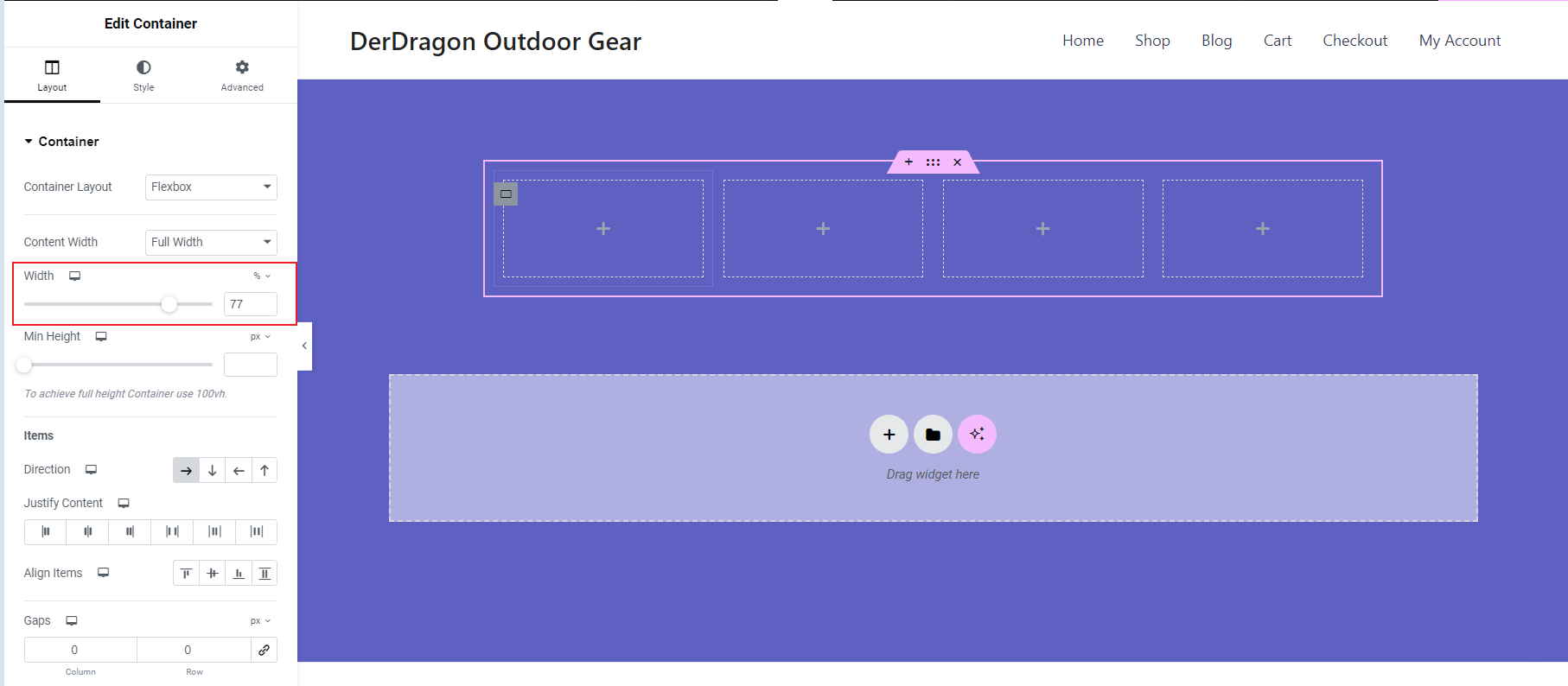
Task: Open the My Account menu link
Action: tap(1460, 41)
